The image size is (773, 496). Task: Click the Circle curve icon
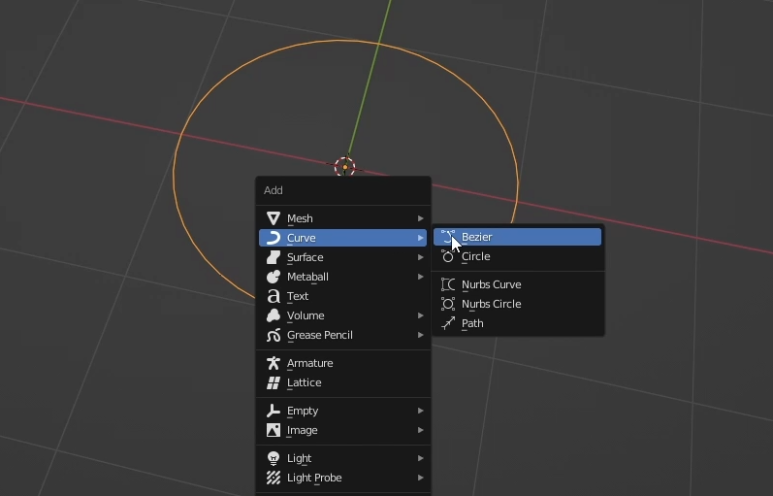click(x=448, y=256)
